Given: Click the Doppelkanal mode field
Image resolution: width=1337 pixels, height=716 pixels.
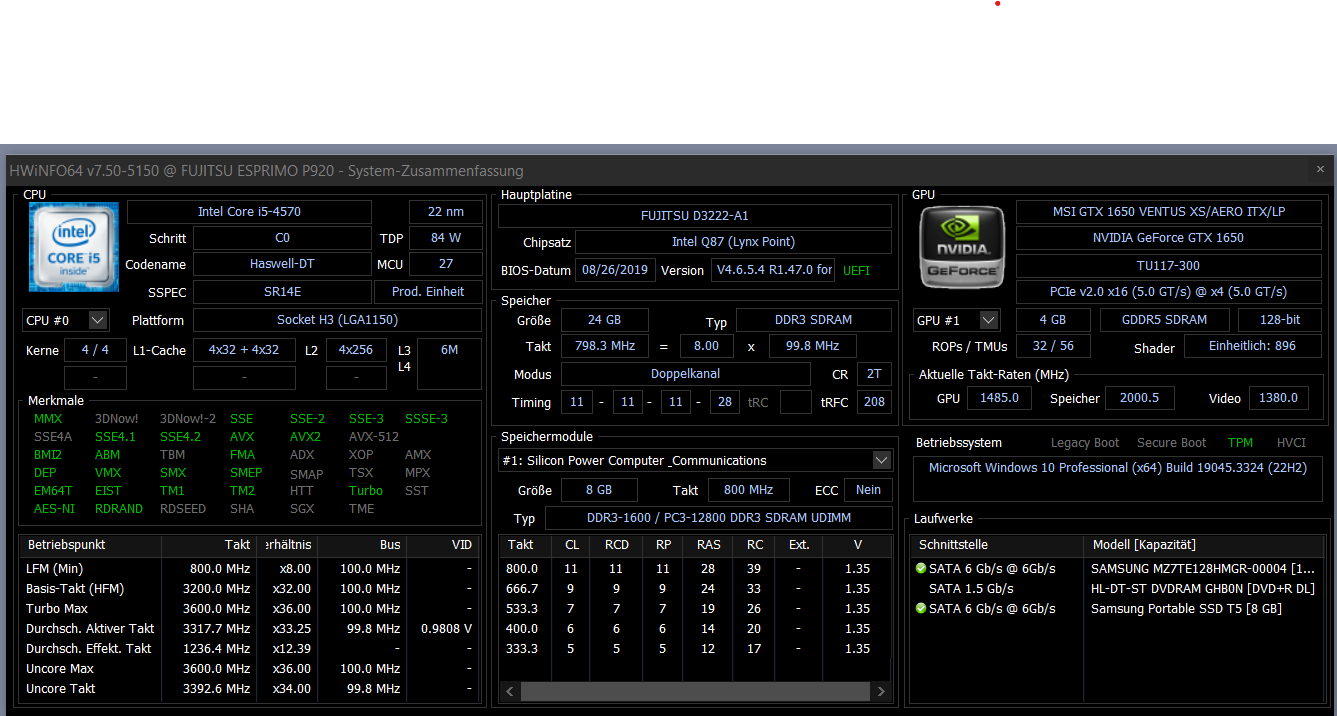Looking at the screenshot, I should (685, 374).
